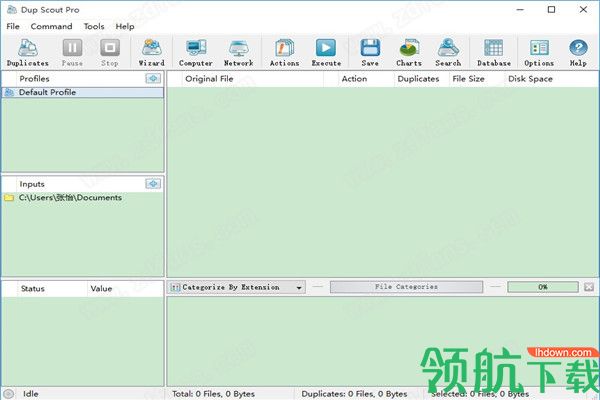The height and width of the screenshot is (400, 600).
Task: Click the folder icon for Documents input
Action: [x=9, y=198]
